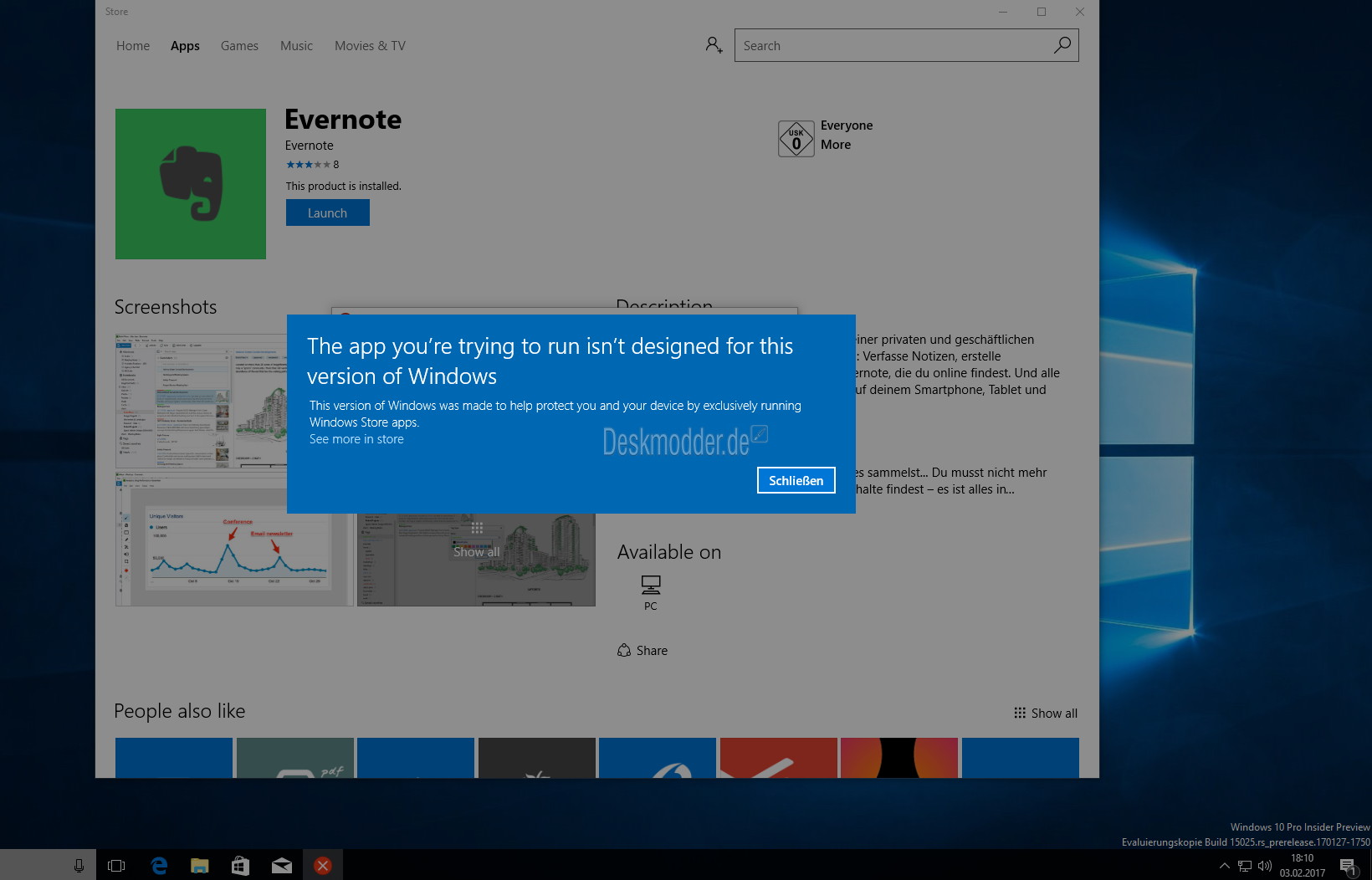Go to the Home tab in Store
The image size is (1372, 880).
pos(133,46)
